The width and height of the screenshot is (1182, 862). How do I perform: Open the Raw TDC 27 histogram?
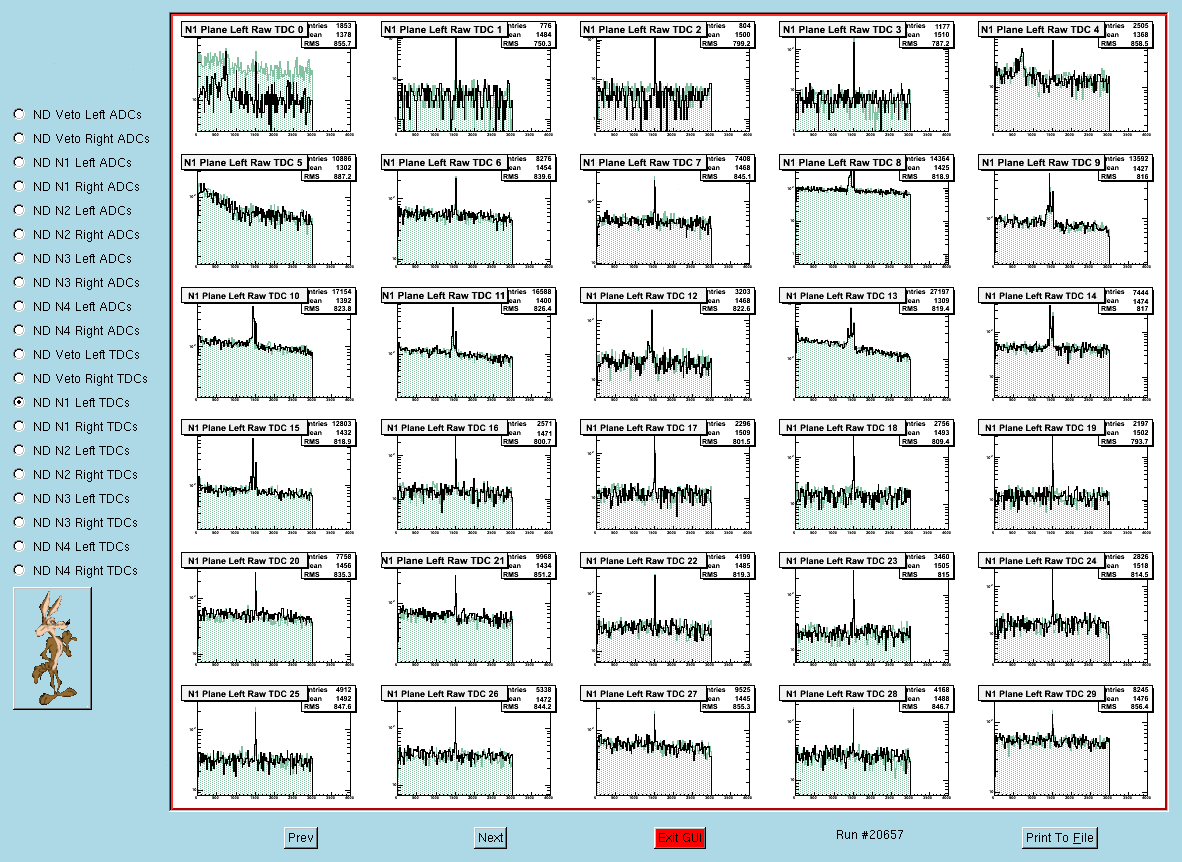point(666,744)
